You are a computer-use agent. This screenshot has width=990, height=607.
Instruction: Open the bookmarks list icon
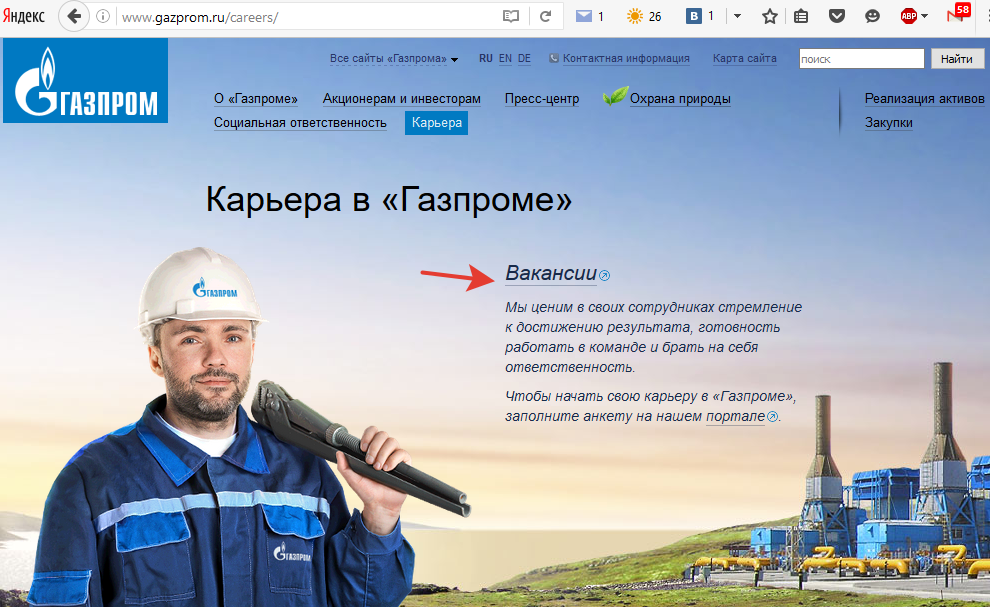coord(801,16)
